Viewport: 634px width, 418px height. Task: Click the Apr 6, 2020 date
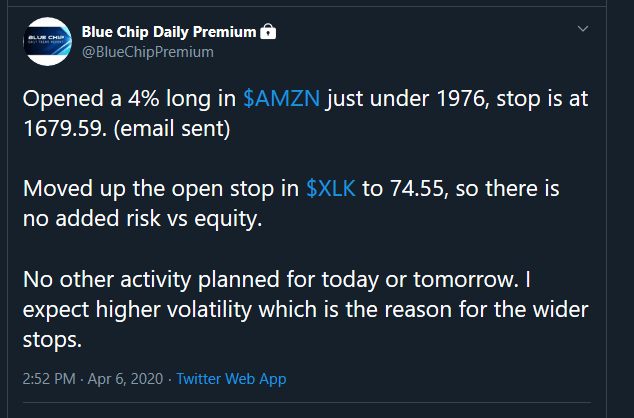pos(125,379)
